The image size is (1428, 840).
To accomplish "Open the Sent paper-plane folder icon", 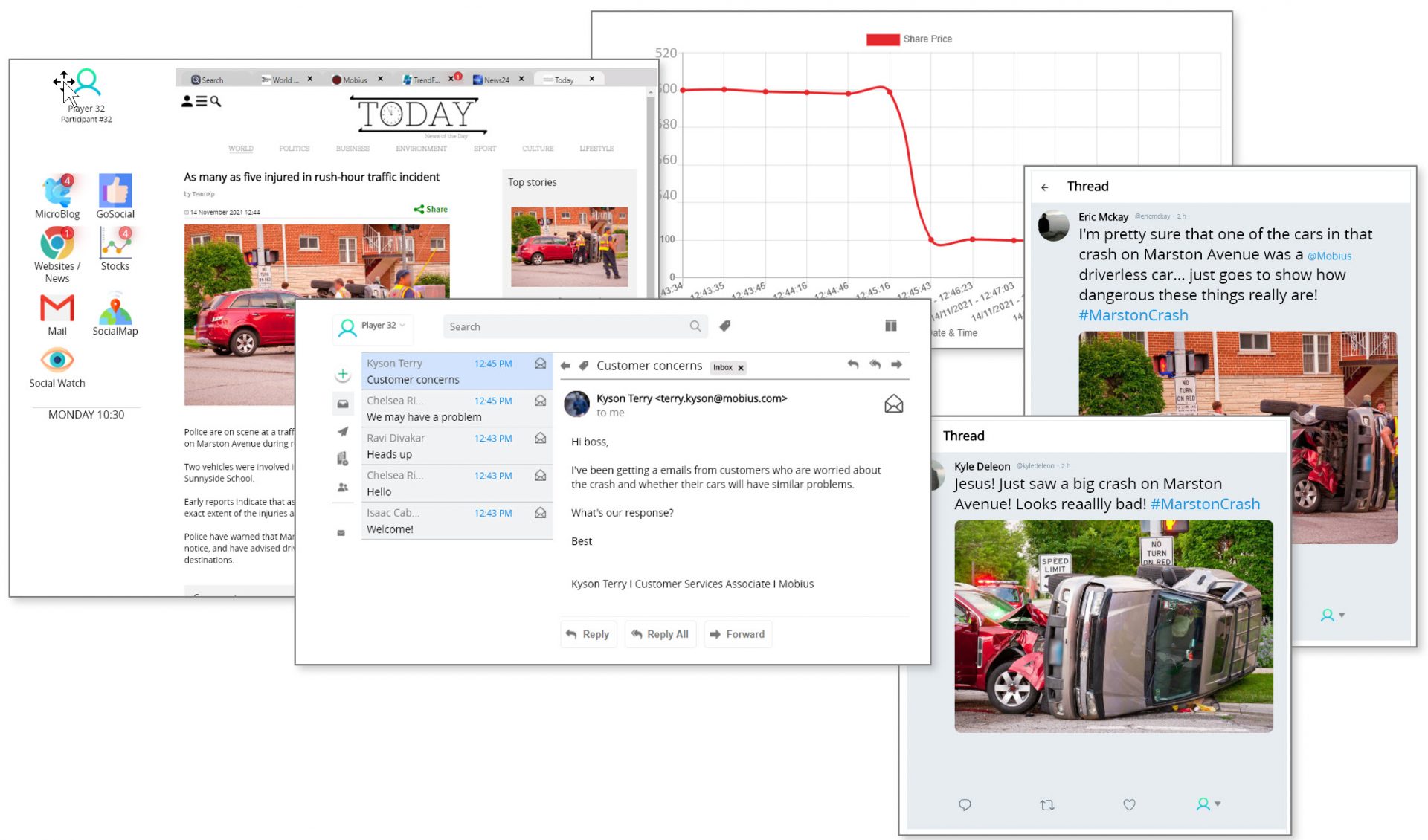I will coord(342,431).
